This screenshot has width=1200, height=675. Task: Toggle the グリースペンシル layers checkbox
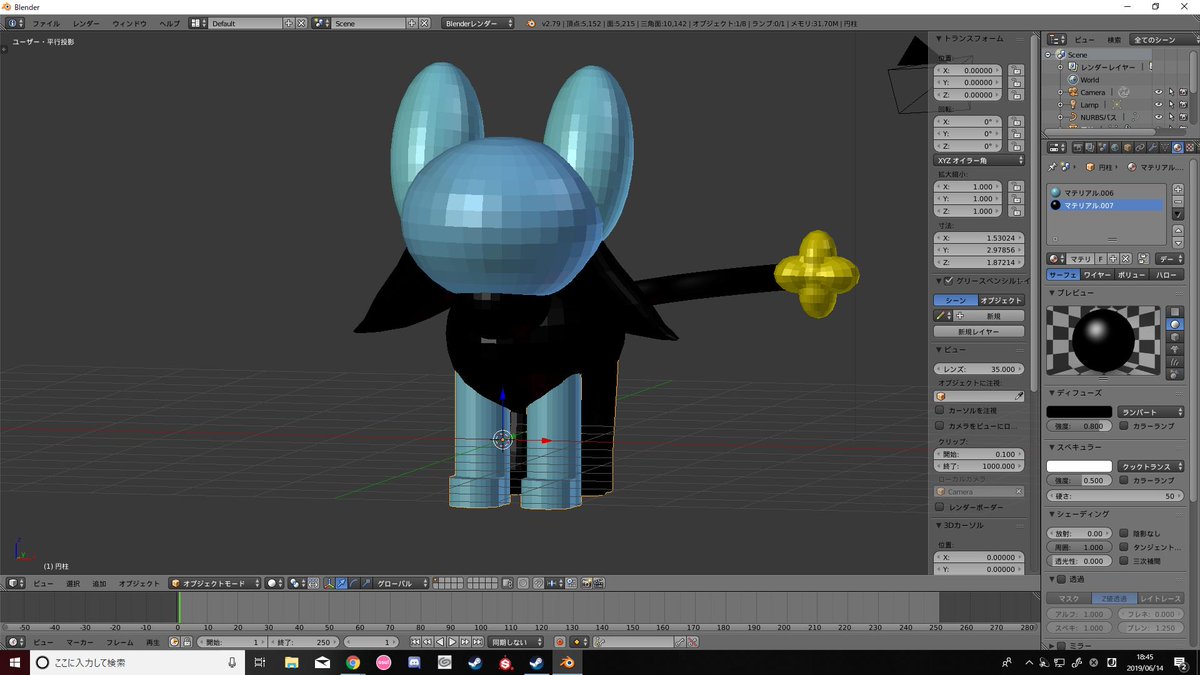pos(949,281)
